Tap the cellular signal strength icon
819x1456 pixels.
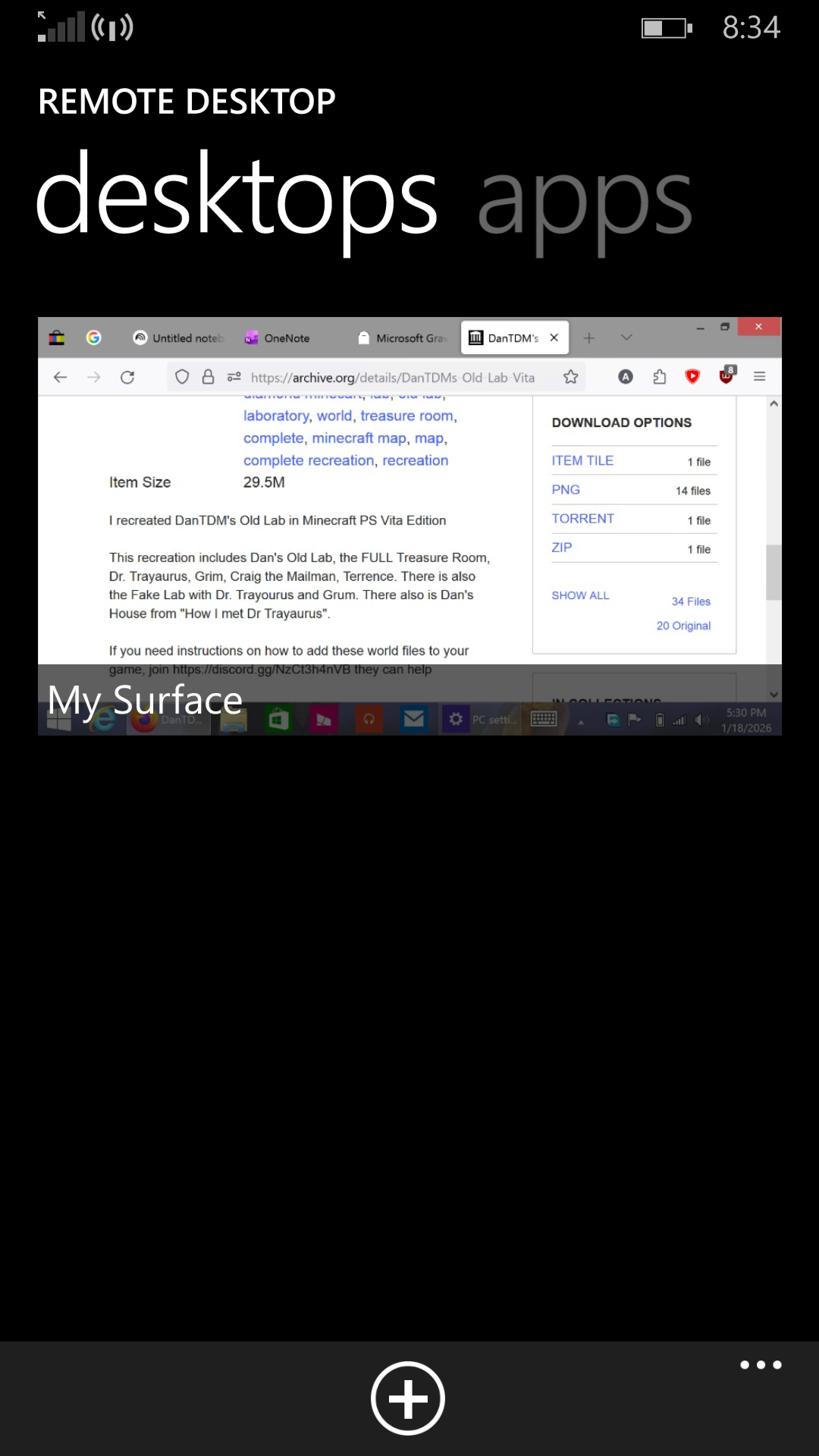click(x=61, y=27)
